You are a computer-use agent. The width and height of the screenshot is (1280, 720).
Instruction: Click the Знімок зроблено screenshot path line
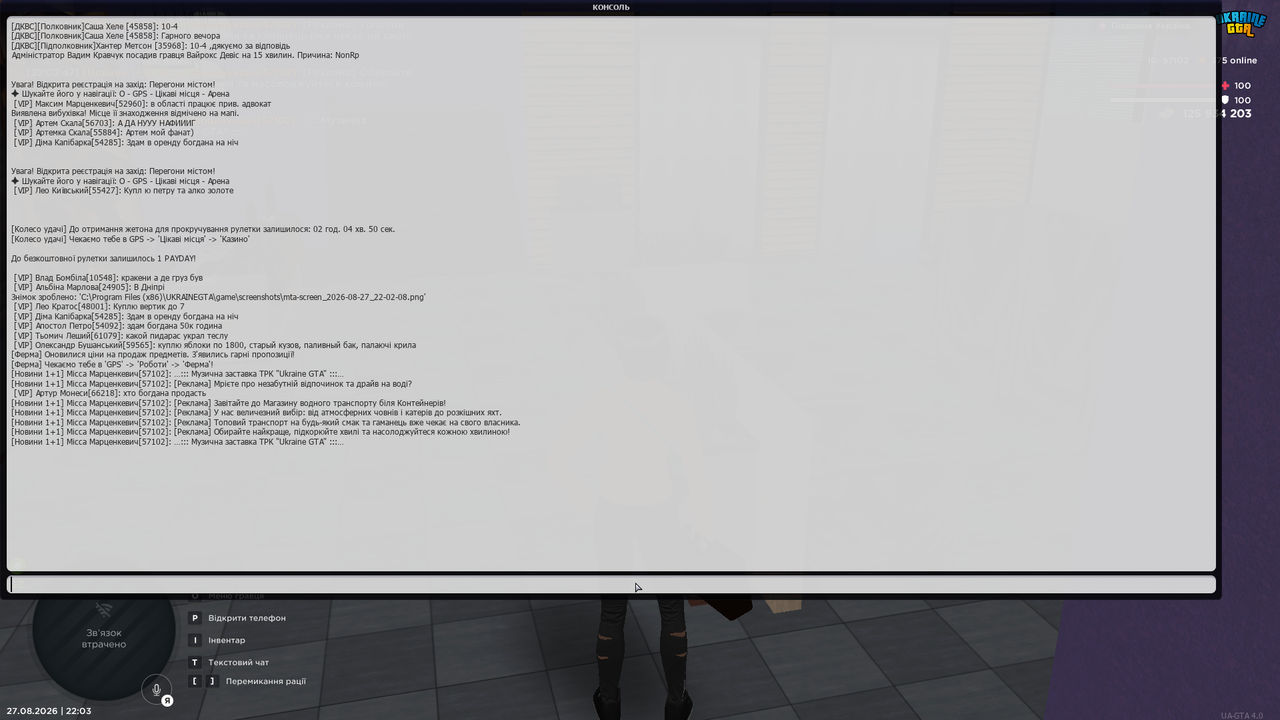coord(218,297)
